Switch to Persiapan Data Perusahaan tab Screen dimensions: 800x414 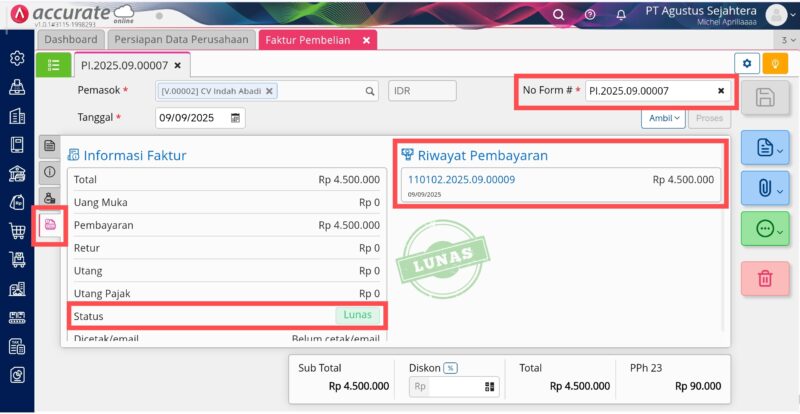[181, 40]
